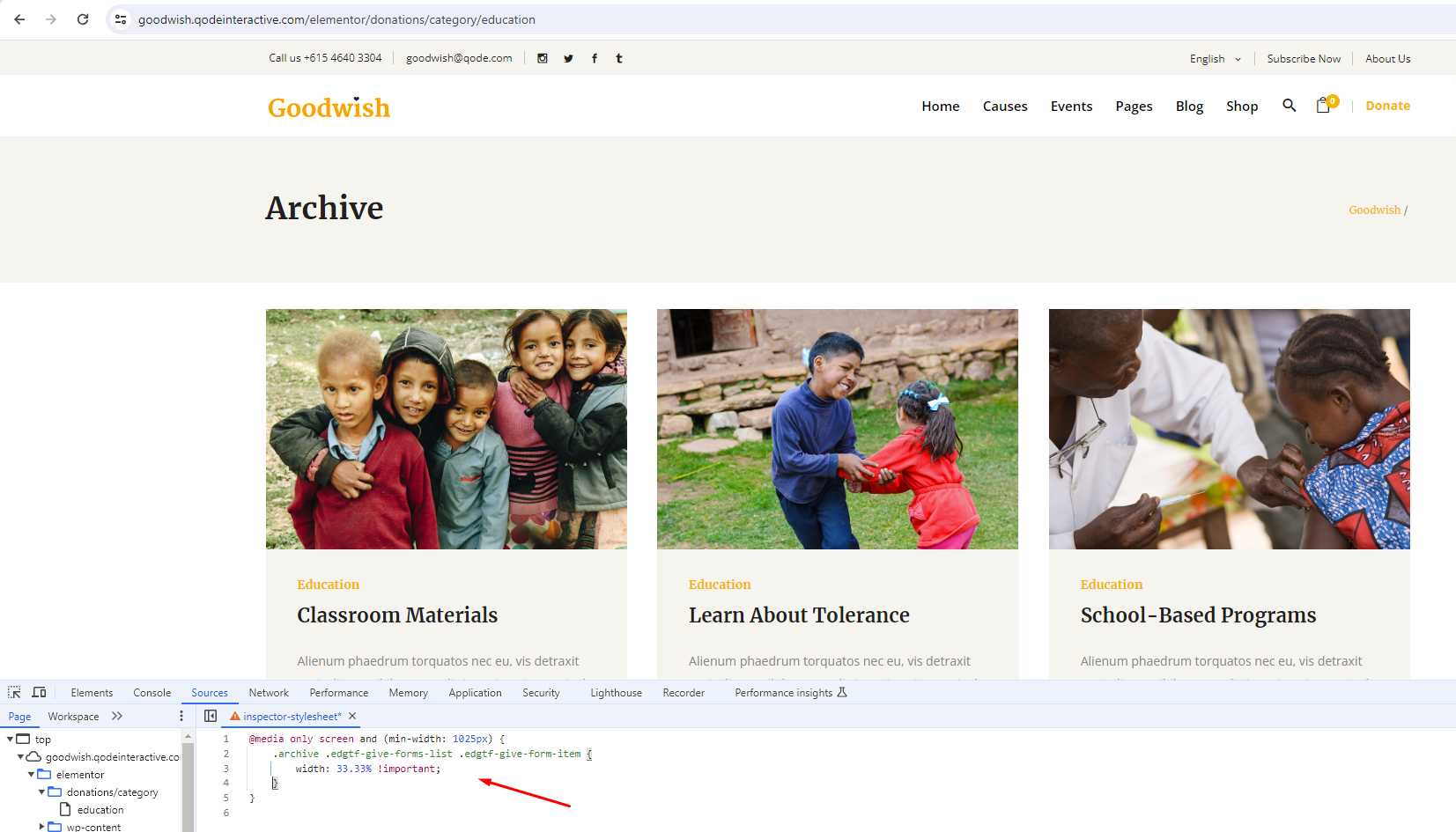The width and height of the screenshot is (1456, 832).
Task: Click About Us link
Action: point(1387,59)
